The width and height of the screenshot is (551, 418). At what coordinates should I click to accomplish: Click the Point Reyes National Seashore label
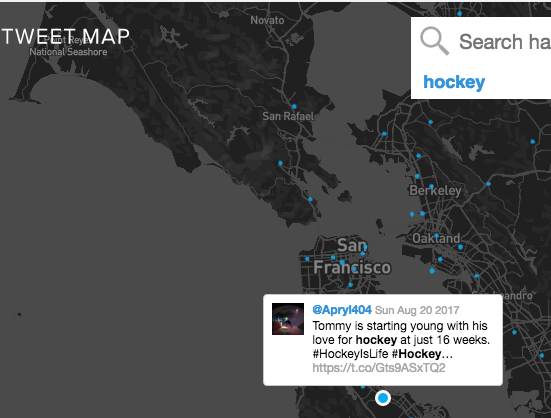[68, 46]
